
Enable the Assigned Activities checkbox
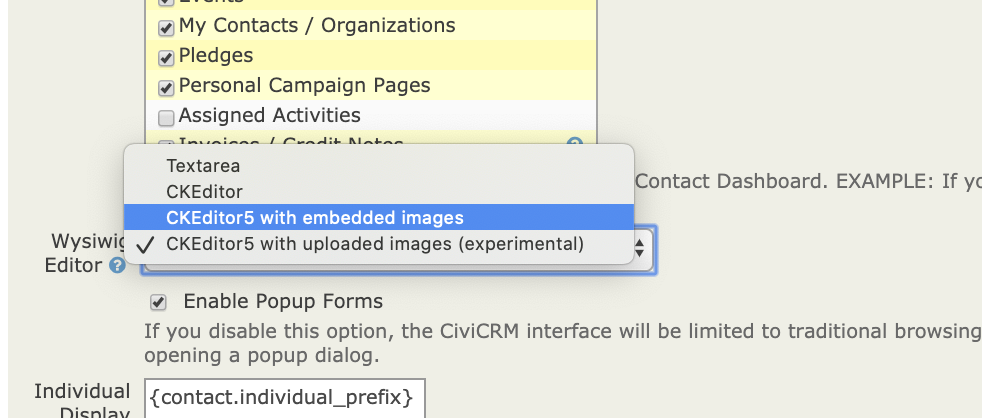coord(166,118)
